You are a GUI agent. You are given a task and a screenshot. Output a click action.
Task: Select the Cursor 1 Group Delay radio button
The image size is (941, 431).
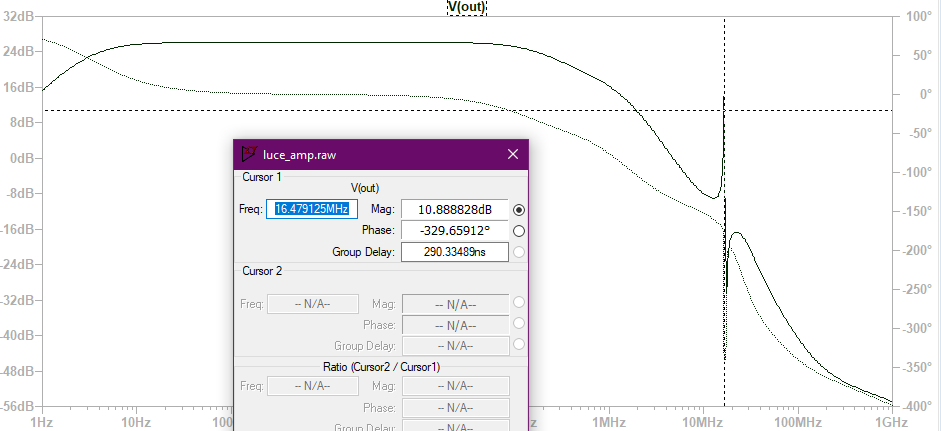[x=519, y=252]
